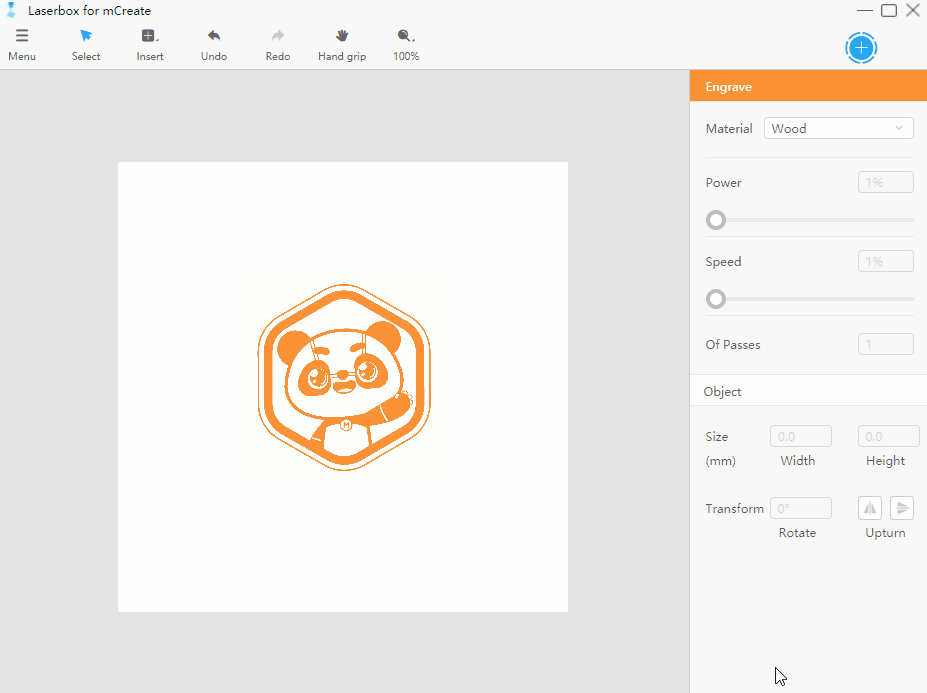Open the 100% zoom control
The width and height of the screenshot is (927, 693).
[406, 45]
